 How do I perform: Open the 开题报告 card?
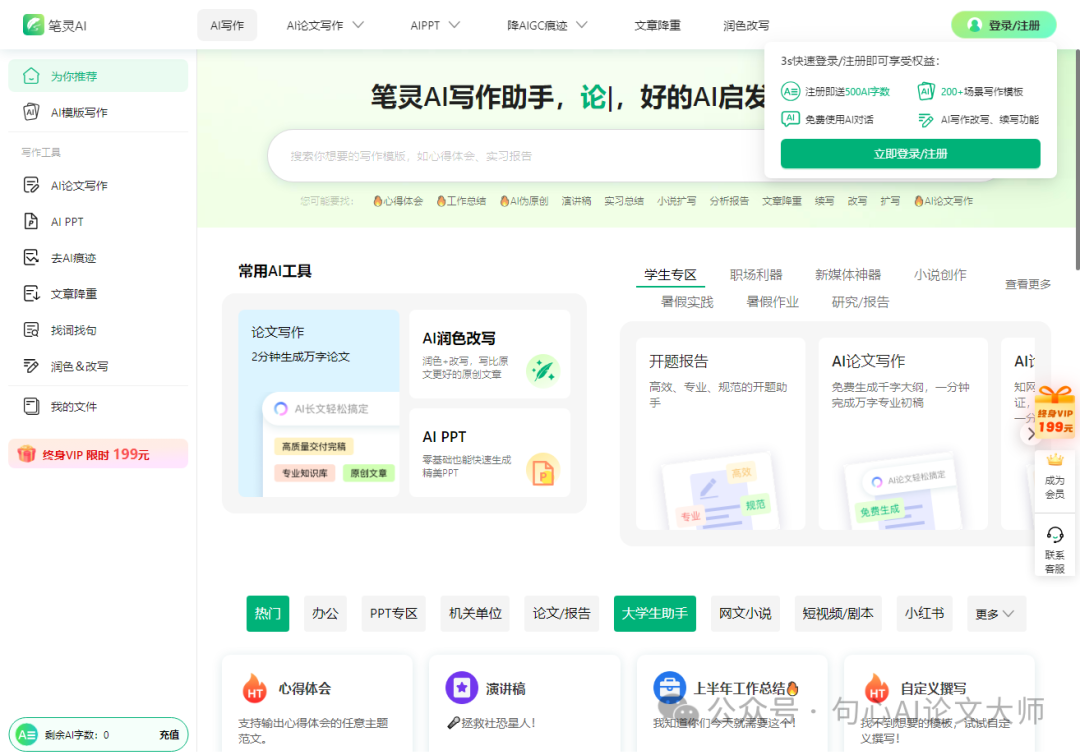tap(720, 433)
